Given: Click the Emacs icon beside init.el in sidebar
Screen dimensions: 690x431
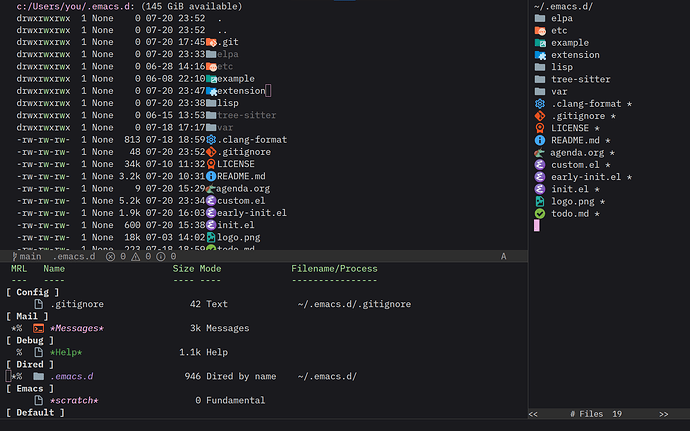Looking at the screenshot, I should click(x=540, y=189).
